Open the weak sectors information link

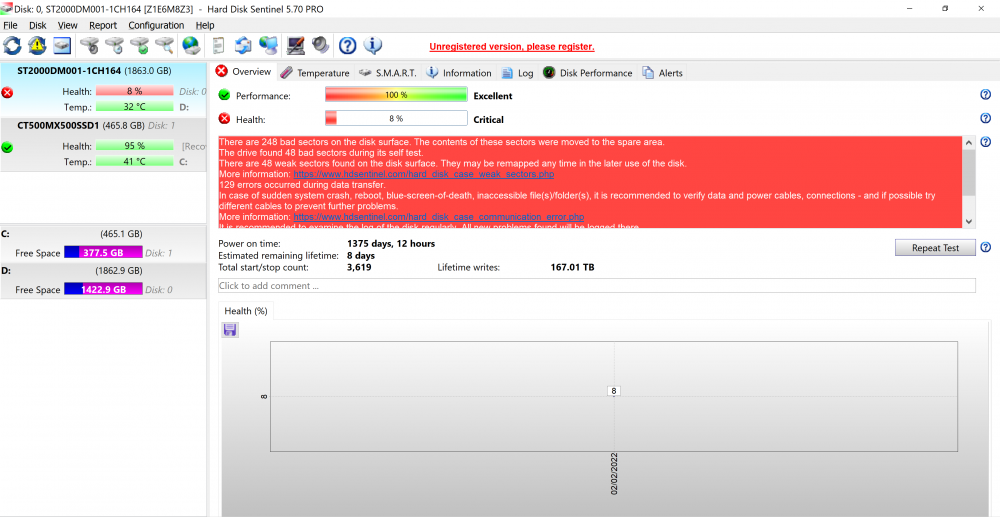(423, 174)
